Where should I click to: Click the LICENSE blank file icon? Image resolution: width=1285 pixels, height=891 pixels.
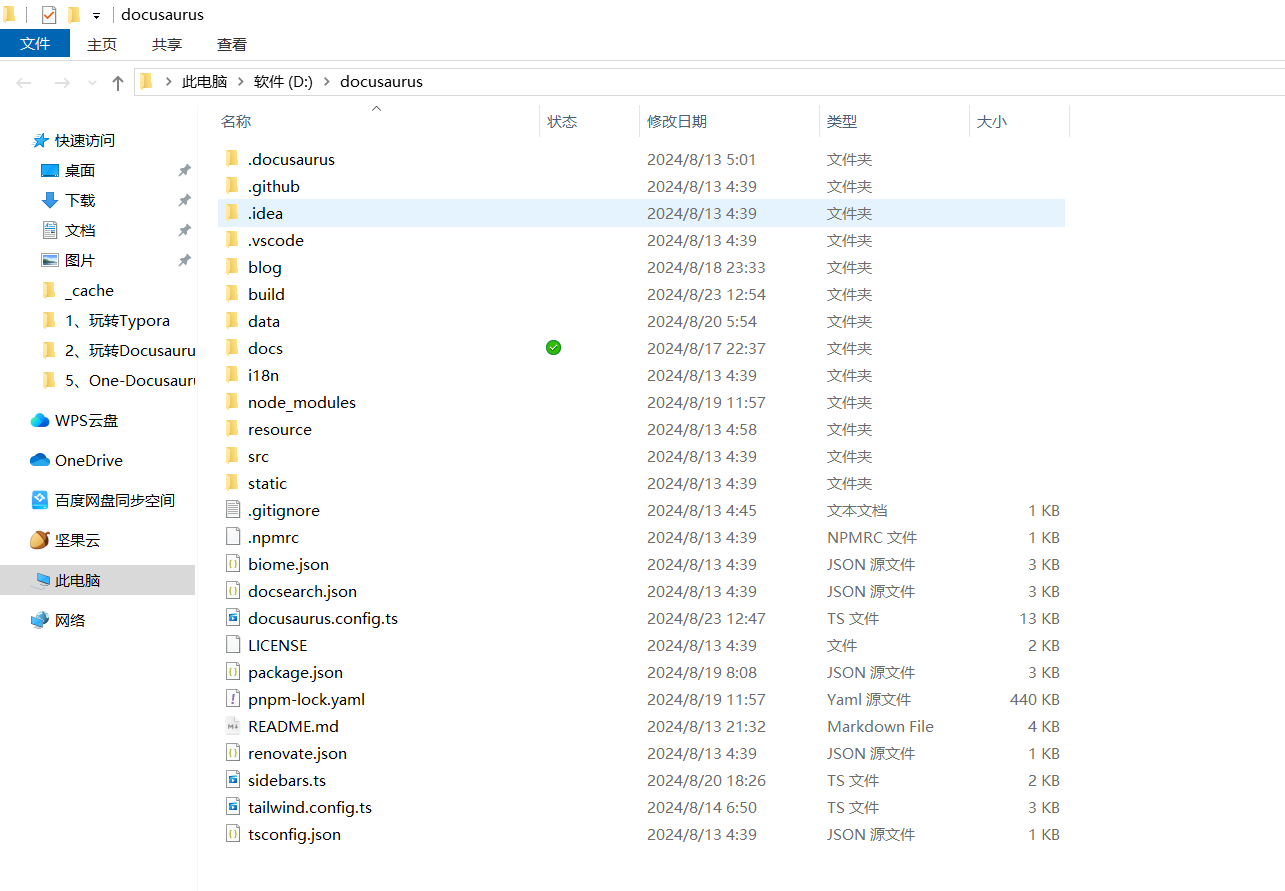pos(233,645)
